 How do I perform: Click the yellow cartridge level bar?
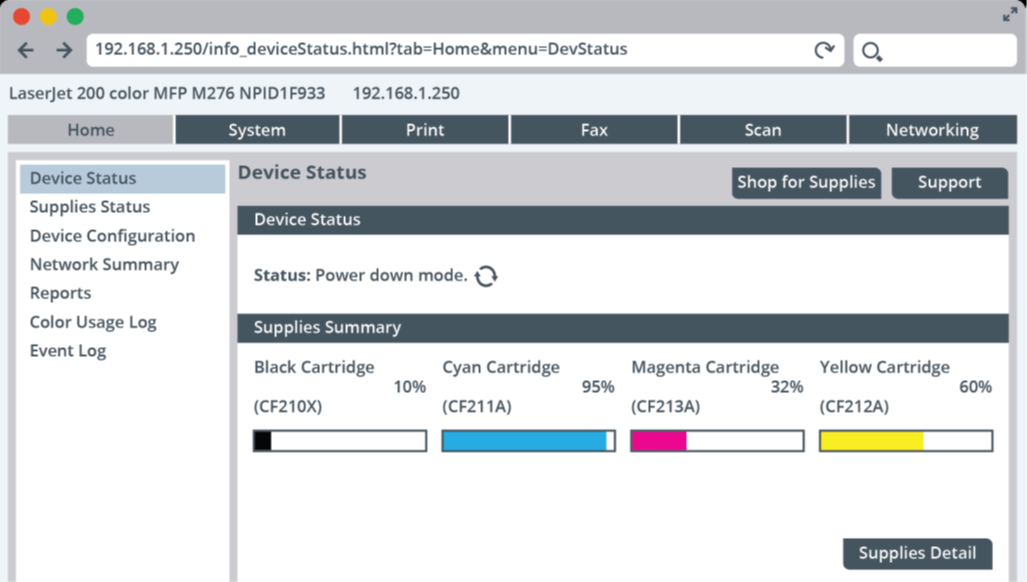tap(906, 441)
